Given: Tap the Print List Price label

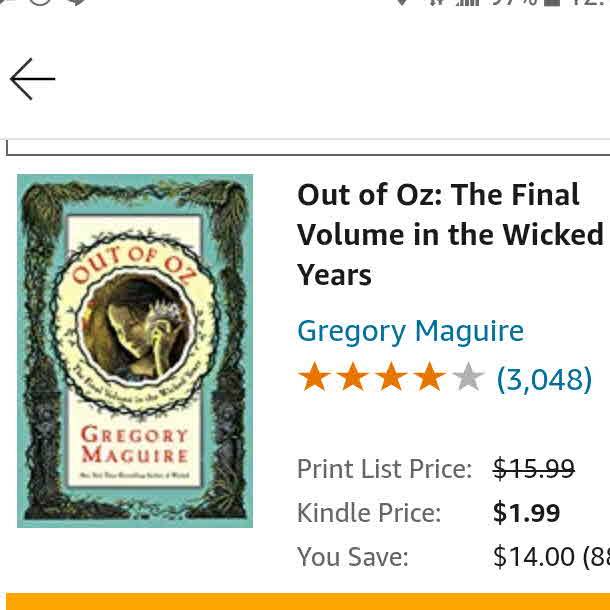Looking at the screenshot, I should point(384,468).
